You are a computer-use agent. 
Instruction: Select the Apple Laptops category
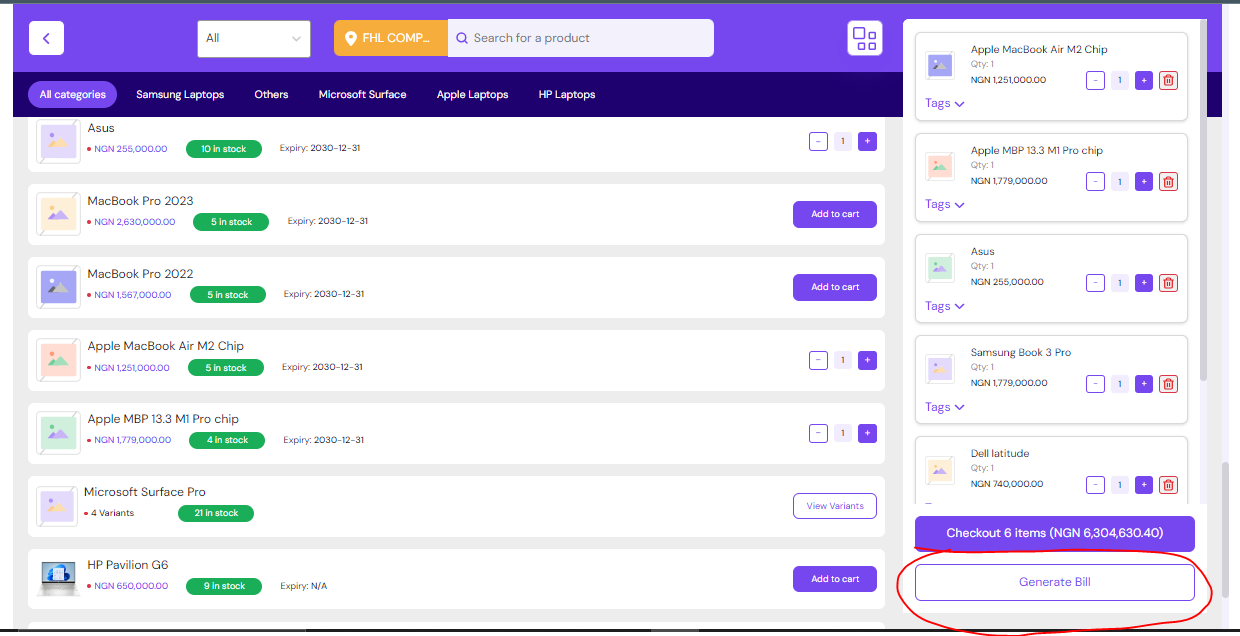click(472, 95)
